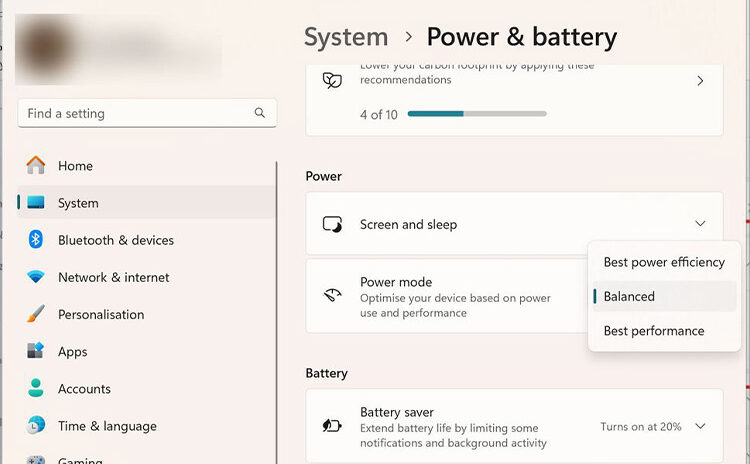Click the Power mode label text
The height and width of the screenshot is (464, 750).
(396, 282)
